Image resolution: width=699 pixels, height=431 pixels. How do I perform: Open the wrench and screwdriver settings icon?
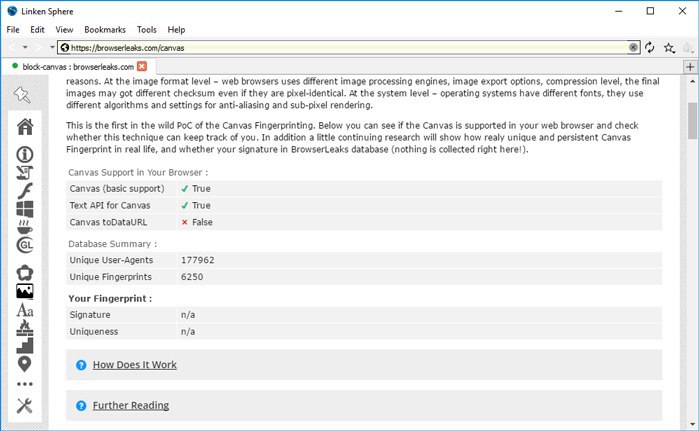click(25, 406)
